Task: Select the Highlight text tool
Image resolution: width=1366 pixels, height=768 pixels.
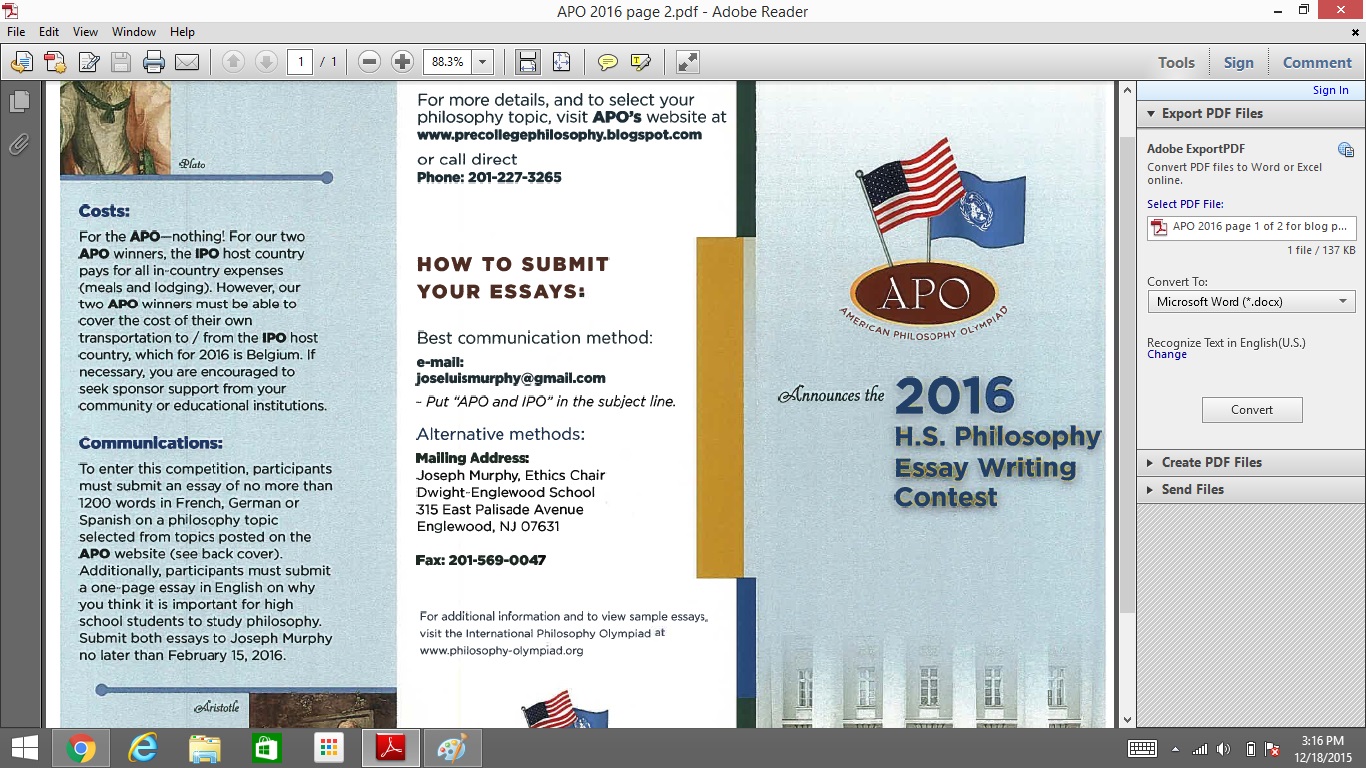Action: pos(640,62)
